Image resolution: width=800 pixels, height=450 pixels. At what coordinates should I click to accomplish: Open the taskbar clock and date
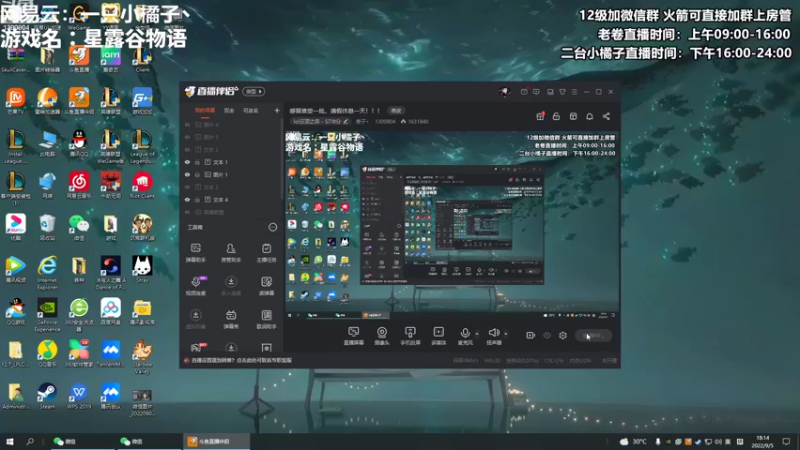tap(763, 441)
